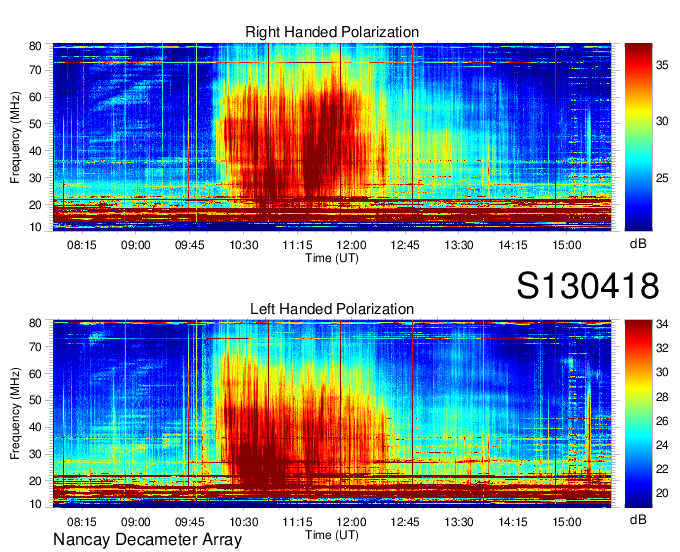Click the '22' value on Left Handed colorbar
680x552 pixels.
coord(662,469)
